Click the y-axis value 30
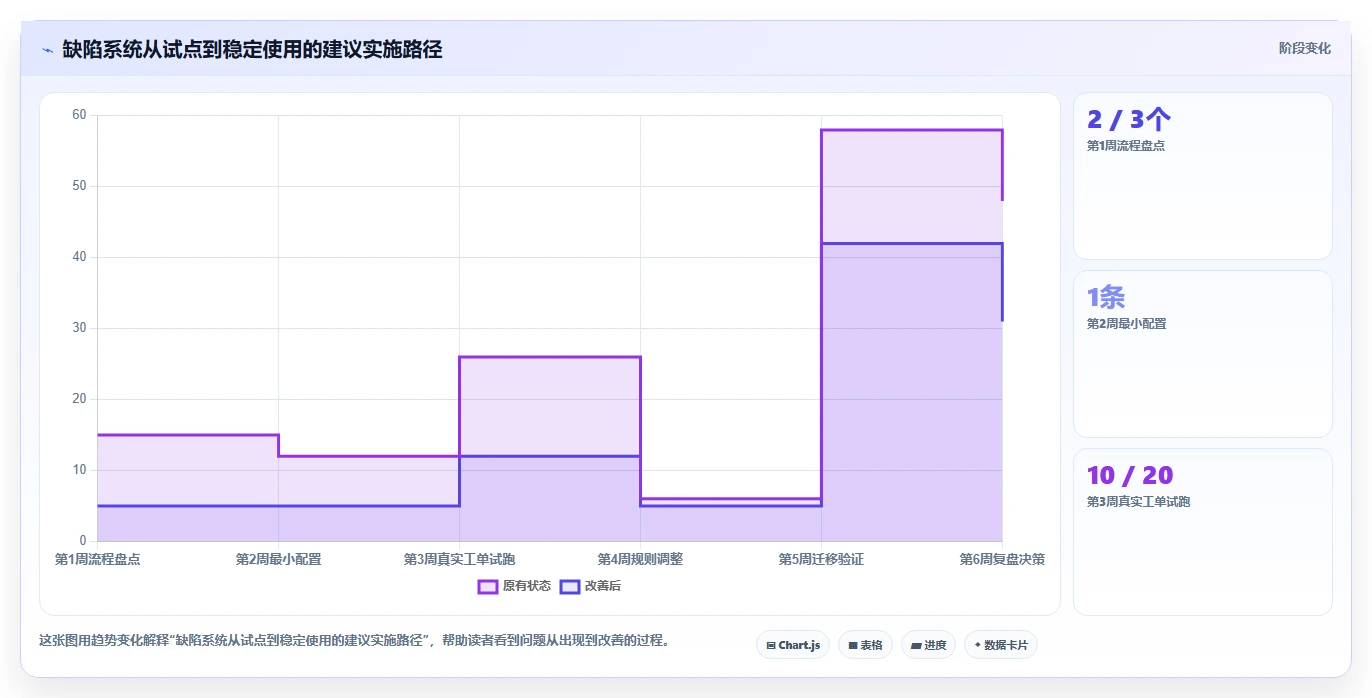 (80, 328)
